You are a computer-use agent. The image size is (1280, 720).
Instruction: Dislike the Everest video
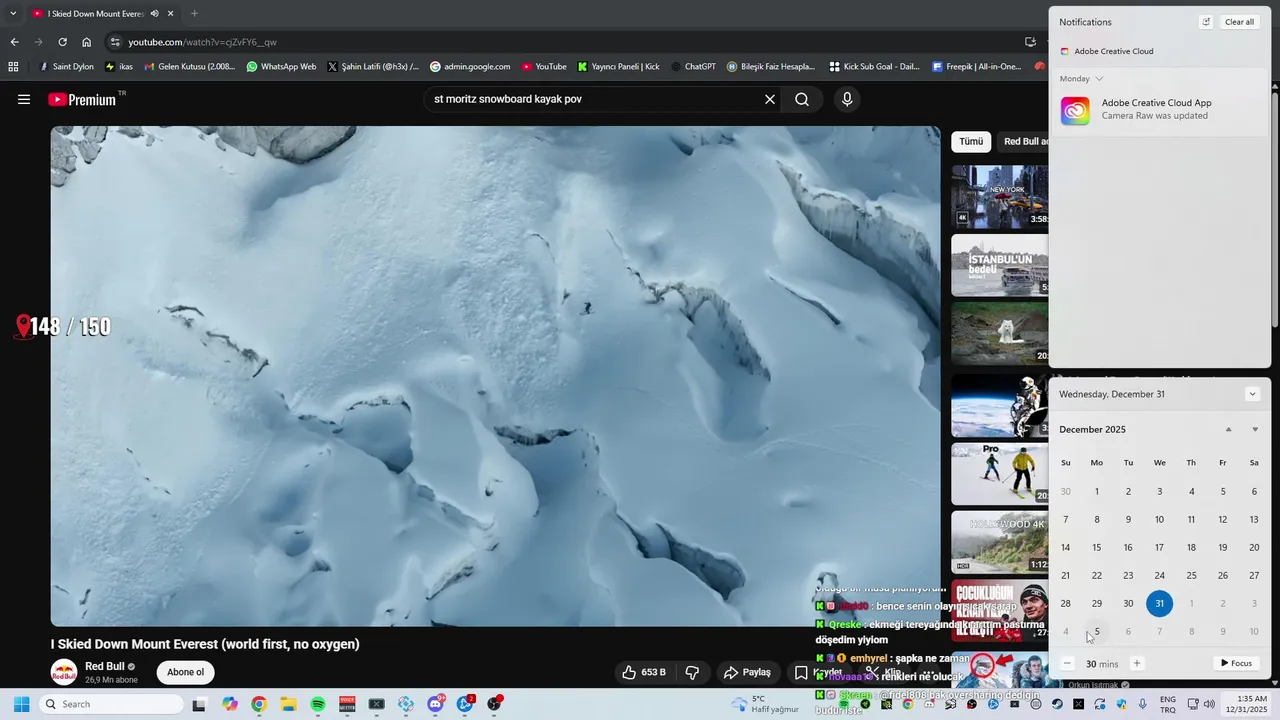click(692, 672)
